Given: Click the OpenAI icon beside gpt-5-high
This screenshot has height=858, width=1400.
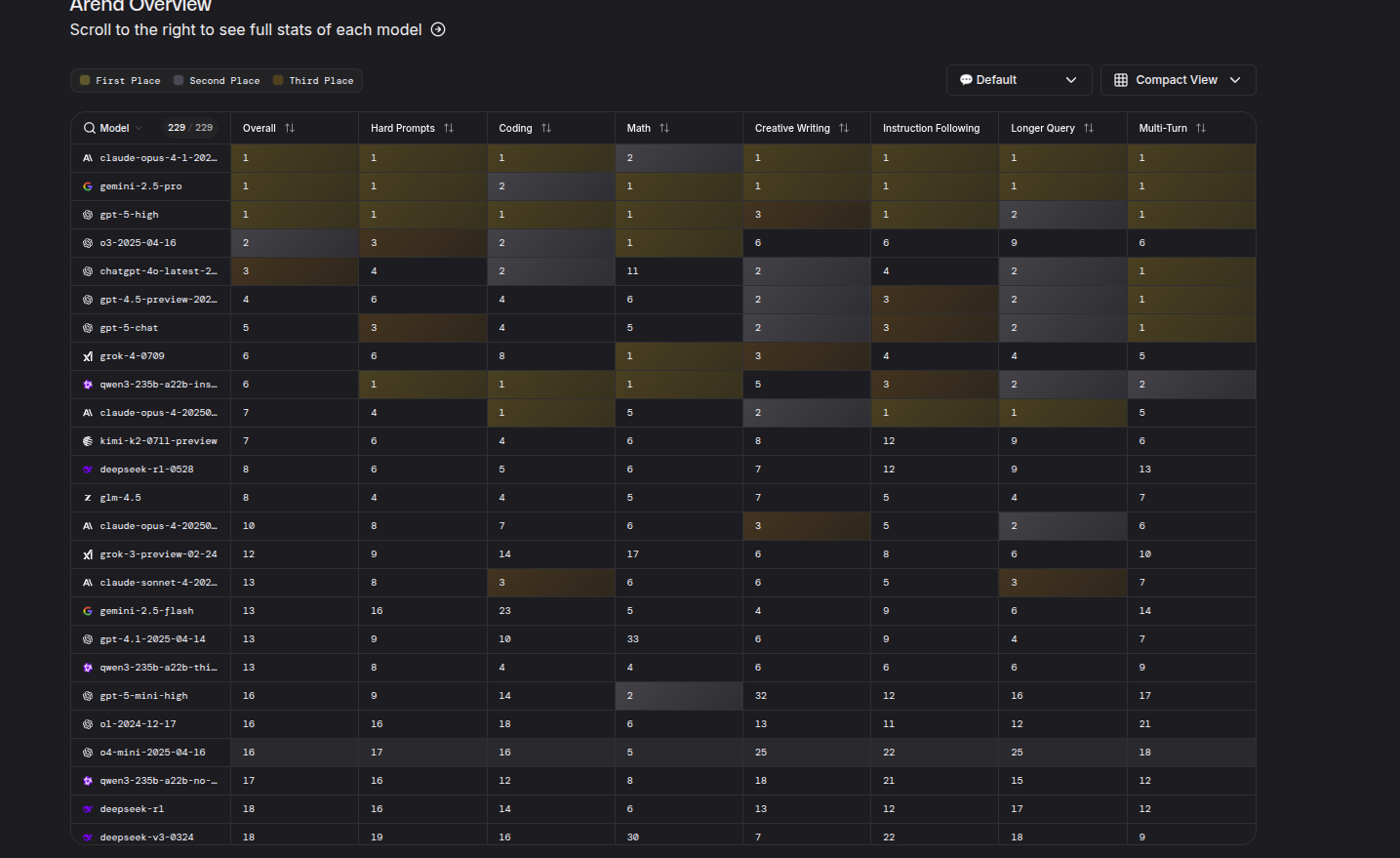Looking at the screenshot, I should [88, 215].
